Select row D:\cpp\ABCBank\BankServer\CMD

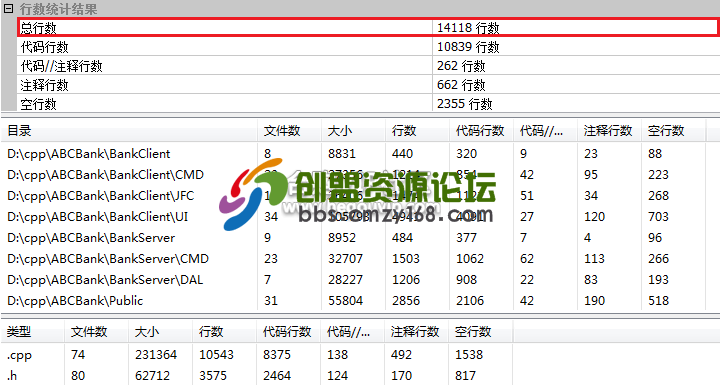pos(353,259)
